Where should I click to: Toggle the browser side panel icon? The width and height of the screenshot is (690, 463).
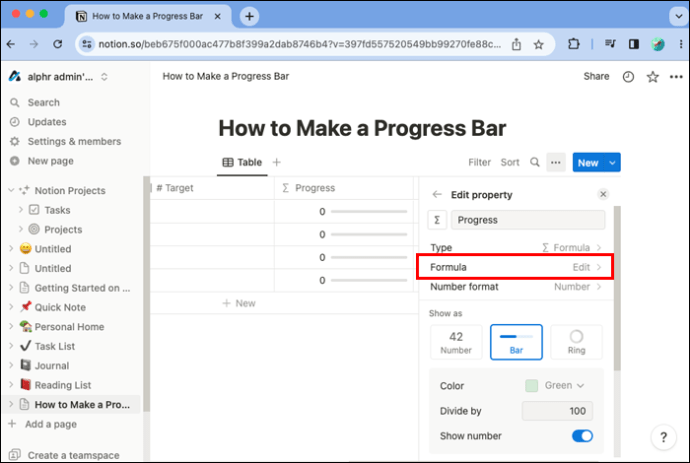[634, 44]
